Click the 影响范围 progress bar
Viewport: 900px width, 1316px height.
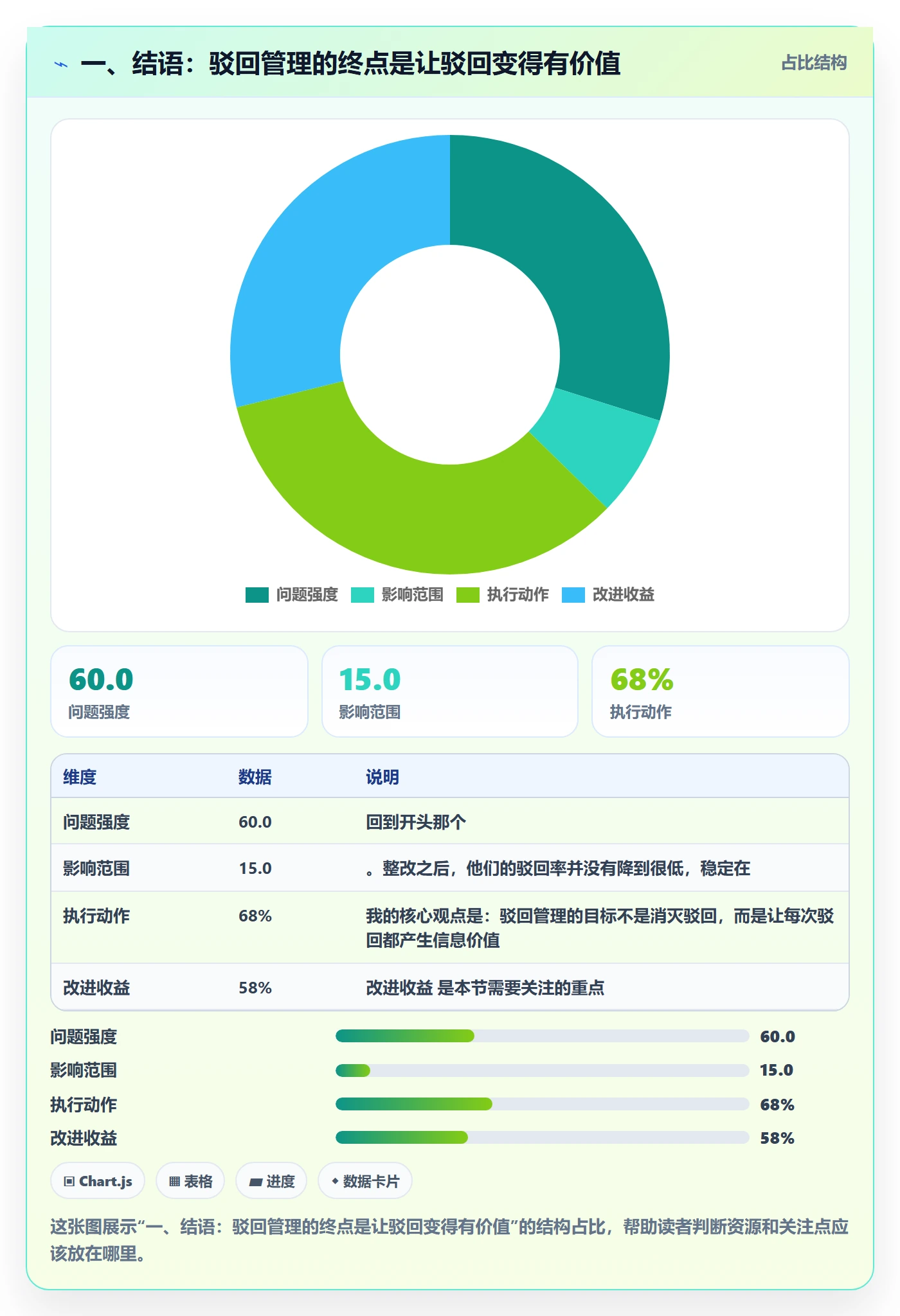click(543, 1071)
